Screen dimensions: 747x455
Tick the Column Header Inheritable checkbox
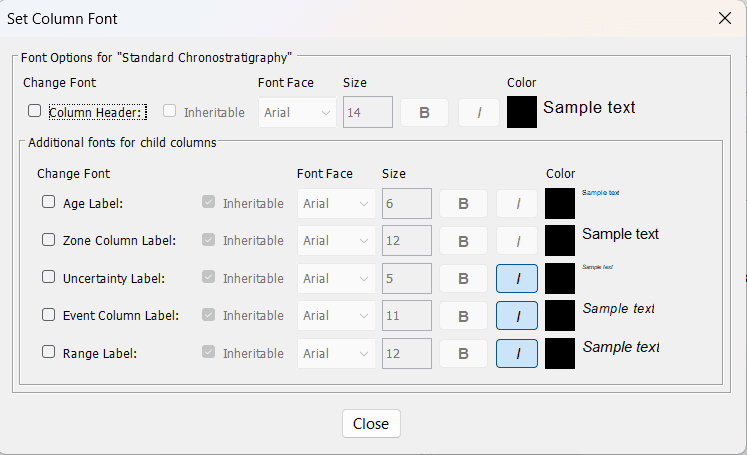pos(170,112)
